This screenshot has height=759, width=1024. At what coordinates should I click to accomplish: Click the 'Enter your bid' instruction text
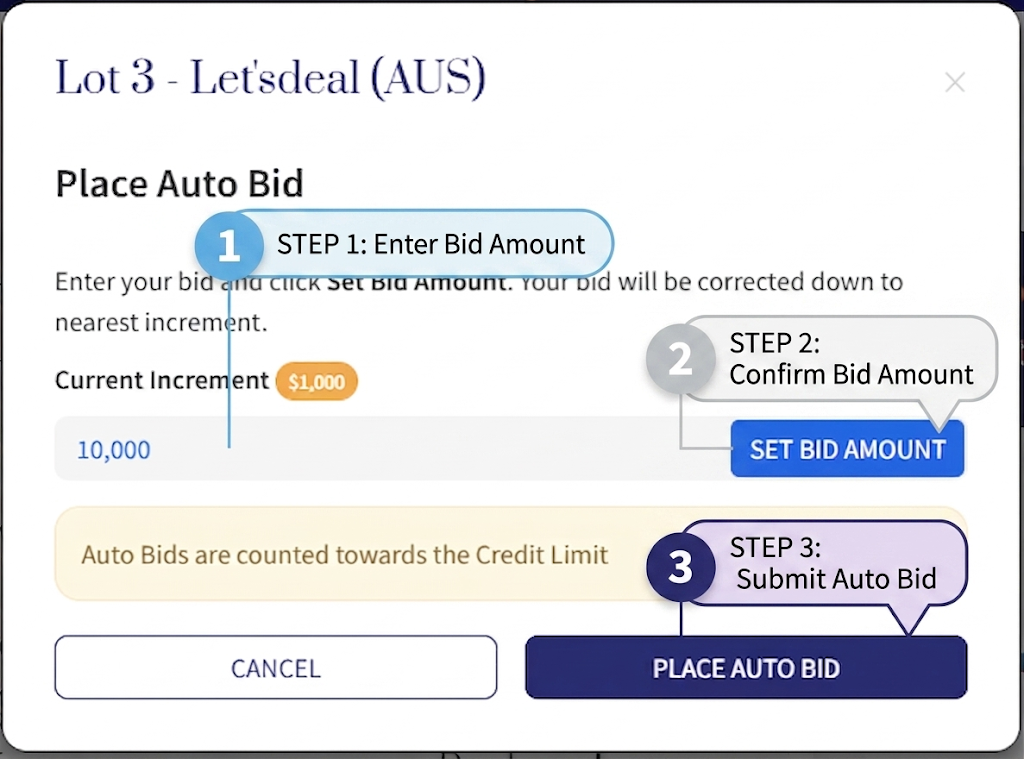coord(132,281)
